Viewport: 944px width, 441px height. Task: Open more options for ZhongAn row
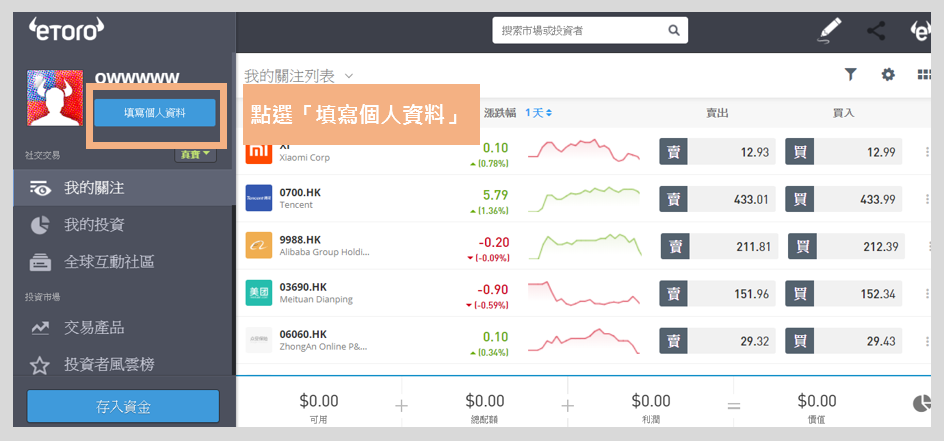click(927, 341)
